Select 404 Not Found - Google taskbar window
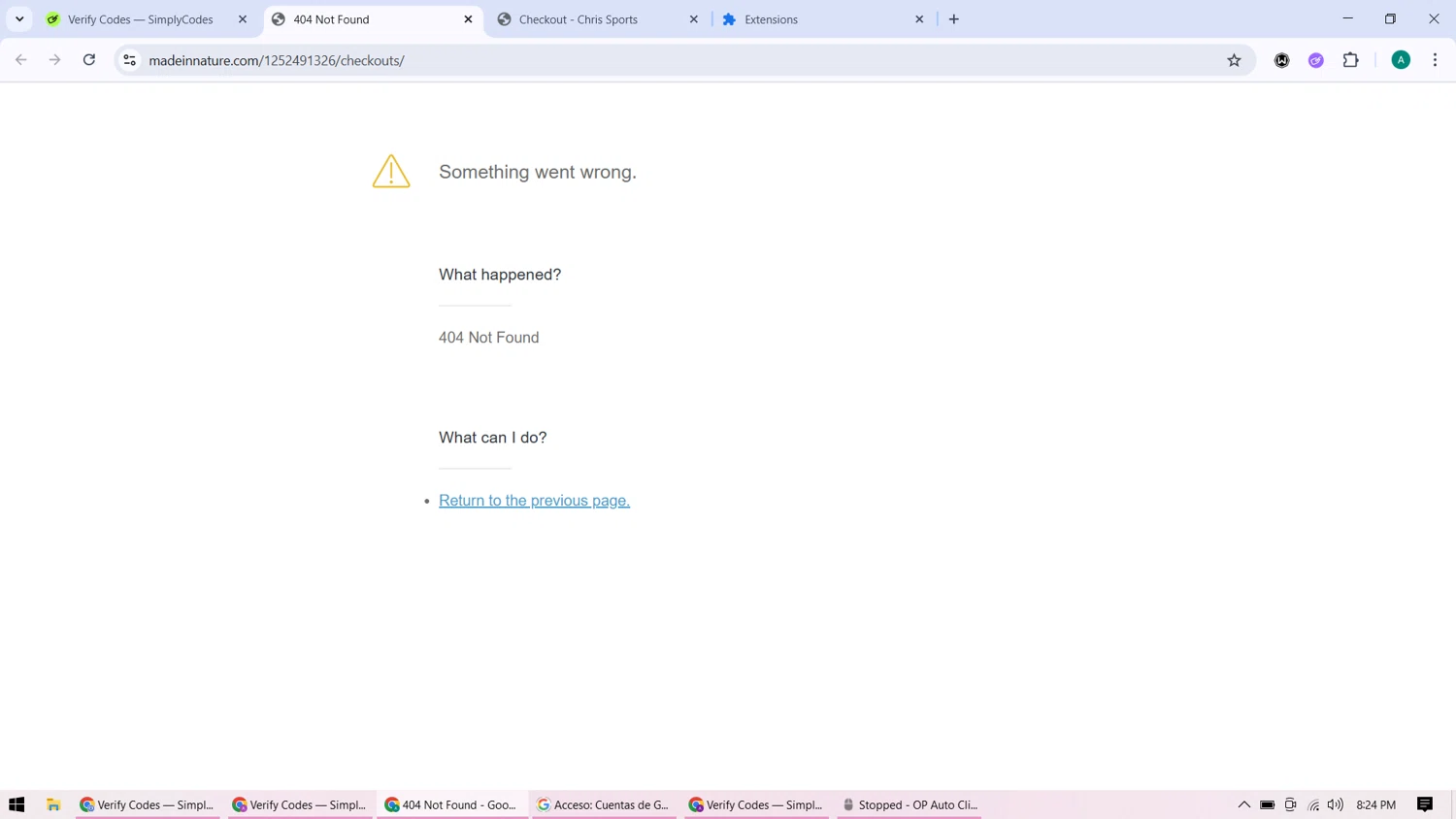Screen dimensions: 1456x819 click(x=452, y=804)
